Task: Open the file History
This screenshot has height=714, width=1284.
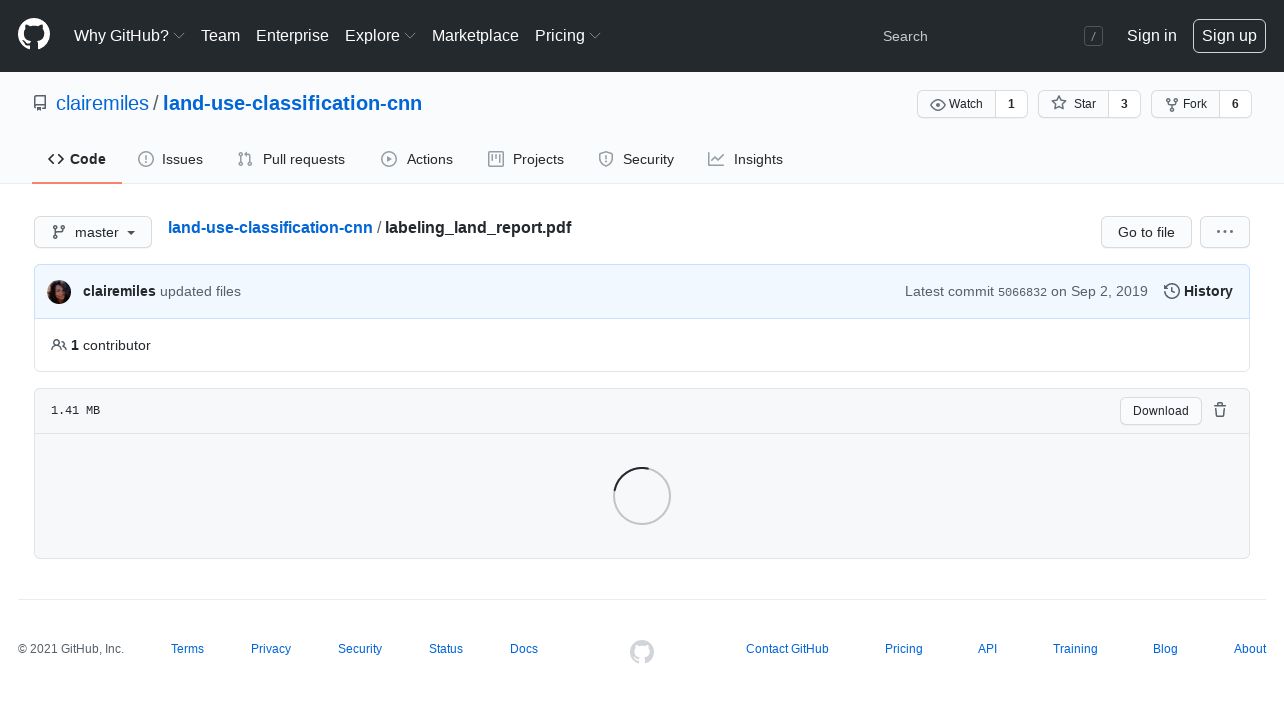Action: (x=1198, y=291)
